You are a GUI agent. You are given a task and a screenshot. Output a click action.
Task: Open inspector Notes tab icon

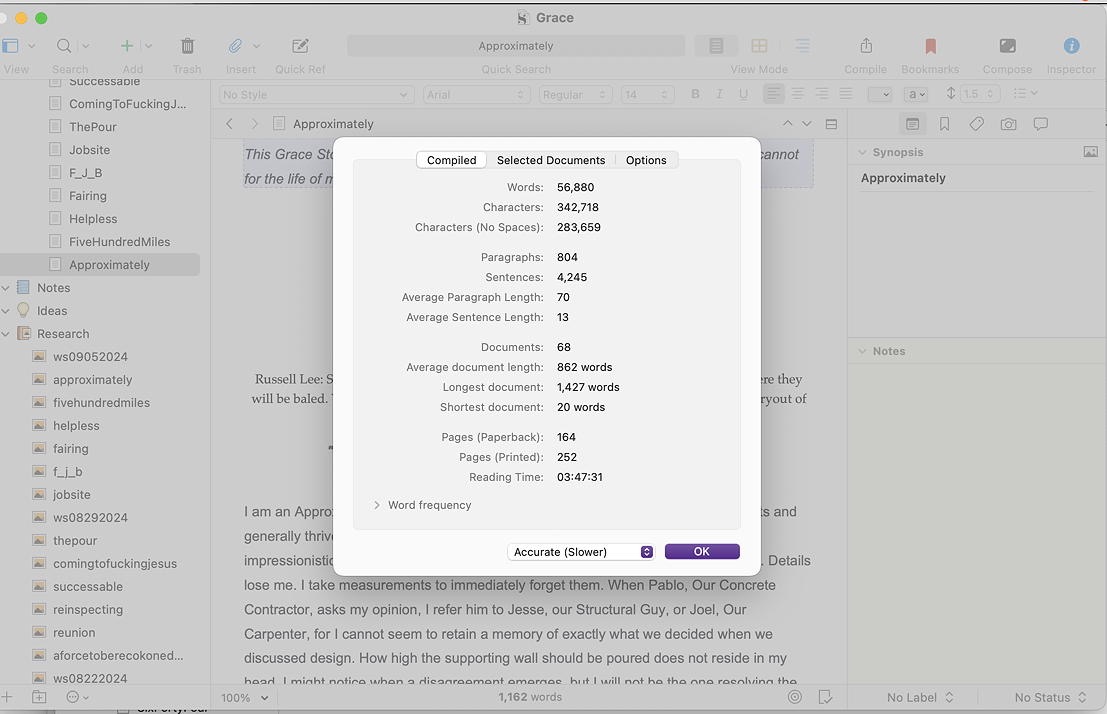tap(912, 124)
